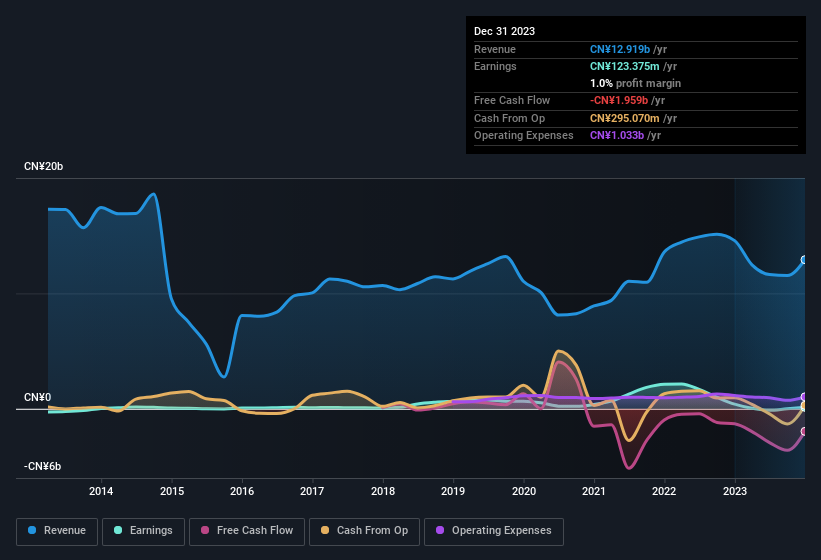This screenshot has width=821, height=560.
Task: Click the 2017 x-axis label
Action: click(x=312, y=491)
